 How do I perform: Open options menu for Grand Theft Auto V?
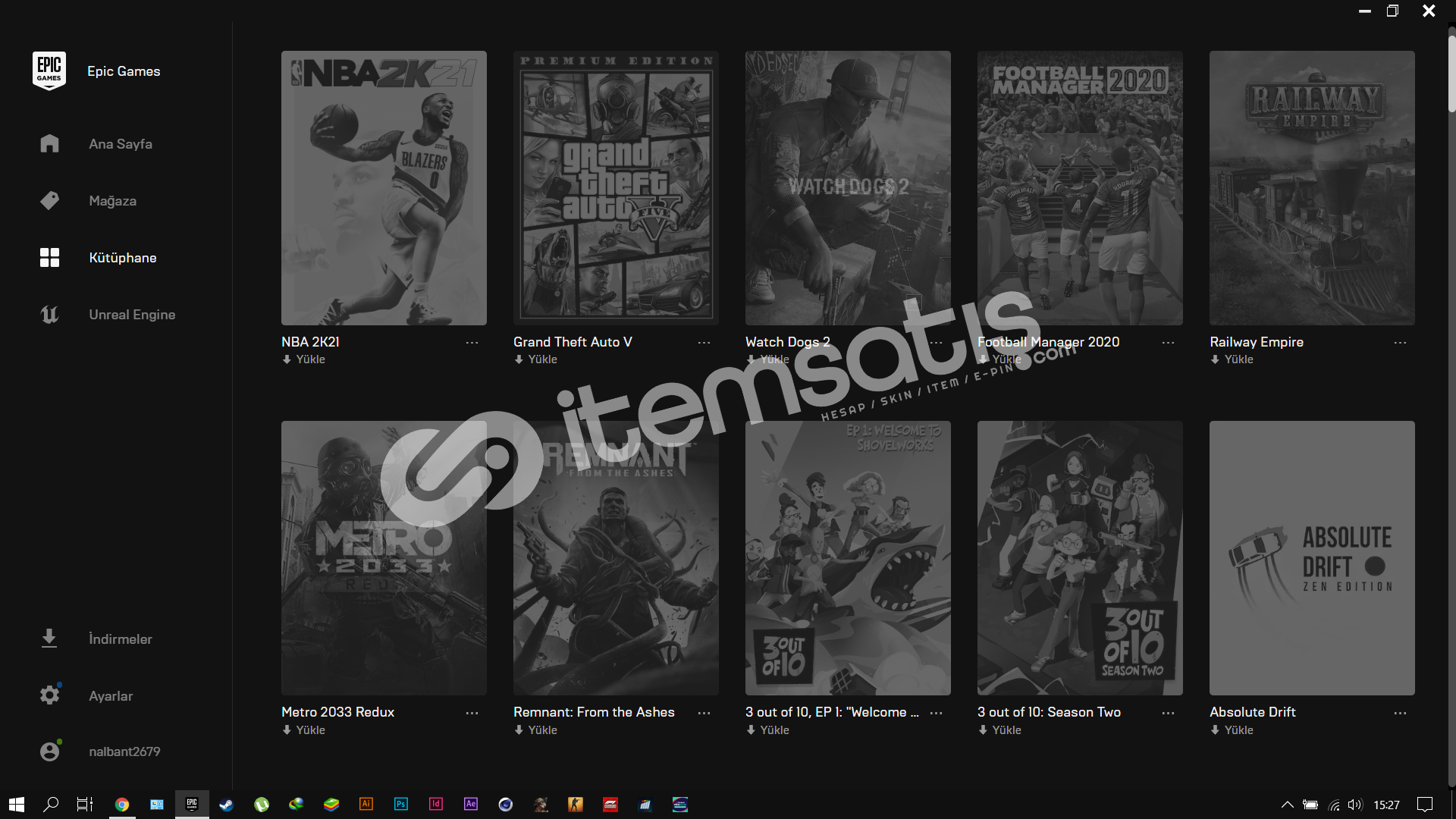point(704,342)
